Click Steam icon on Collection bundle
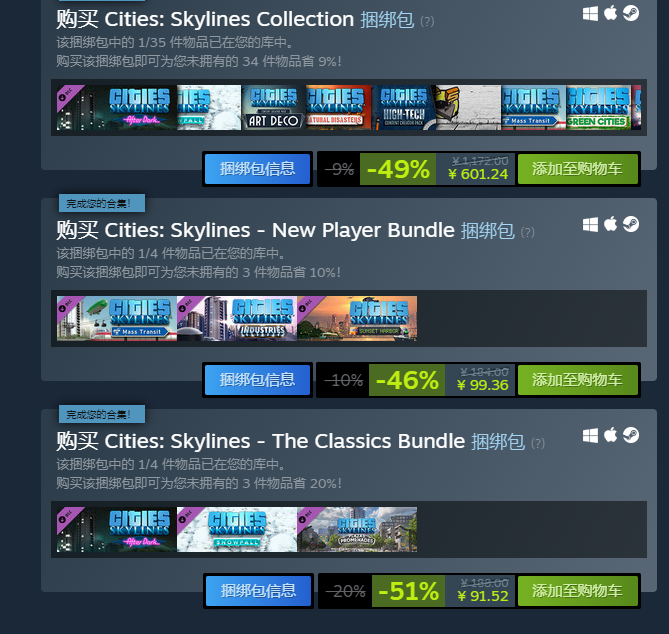This screenshot has width=669, height=634. tap(631, 13)
